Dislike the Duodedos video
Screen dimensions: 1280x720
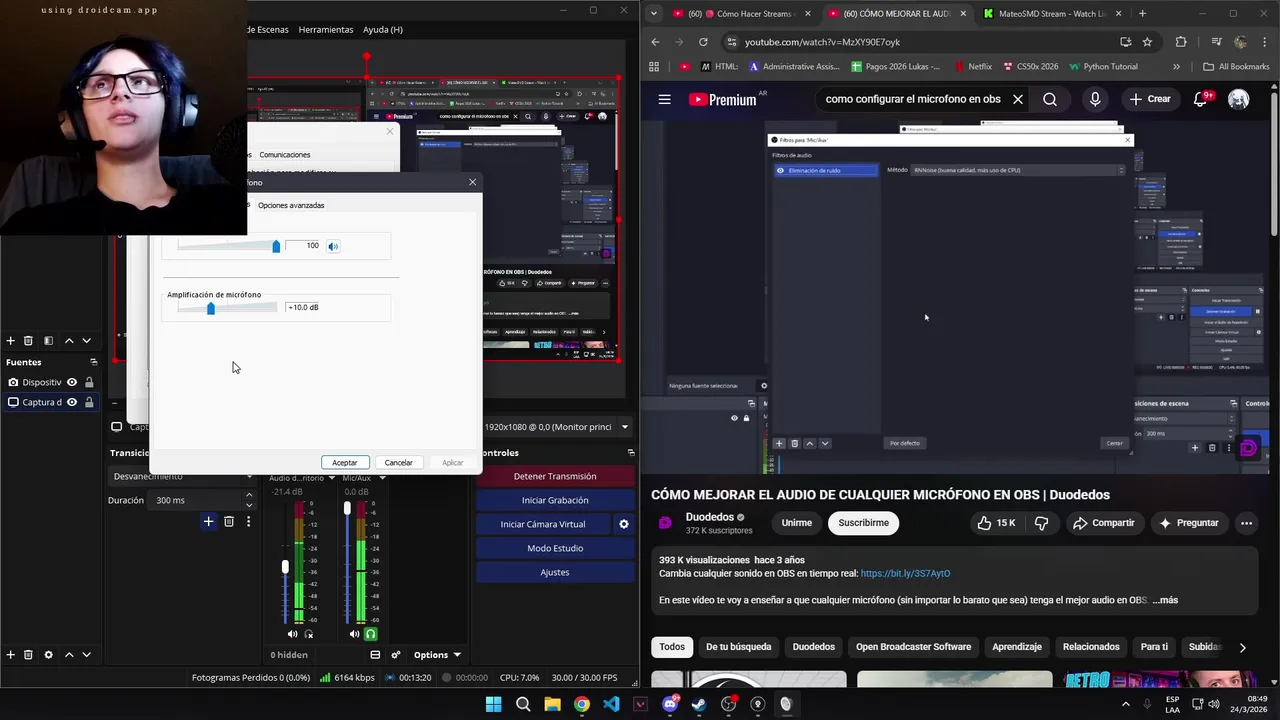[x=1041, y=523]
